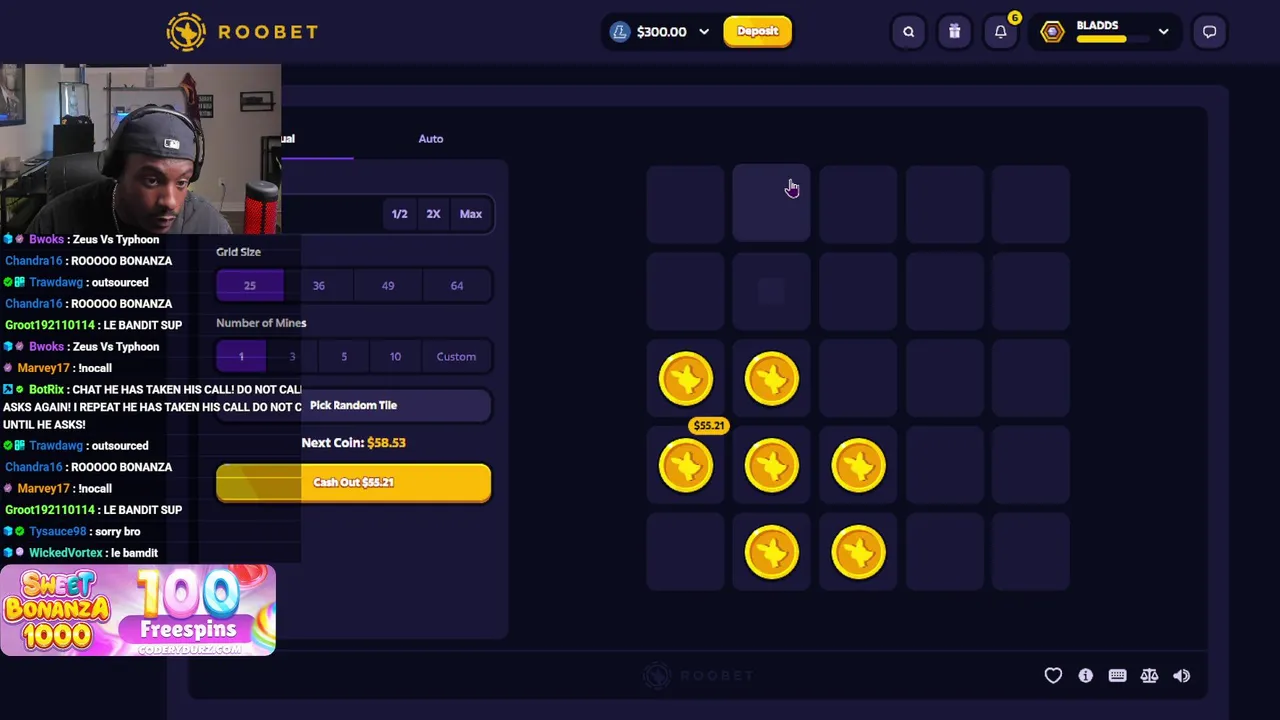
Task: Click chat username WickedVortex
Action: click(65, 553)
